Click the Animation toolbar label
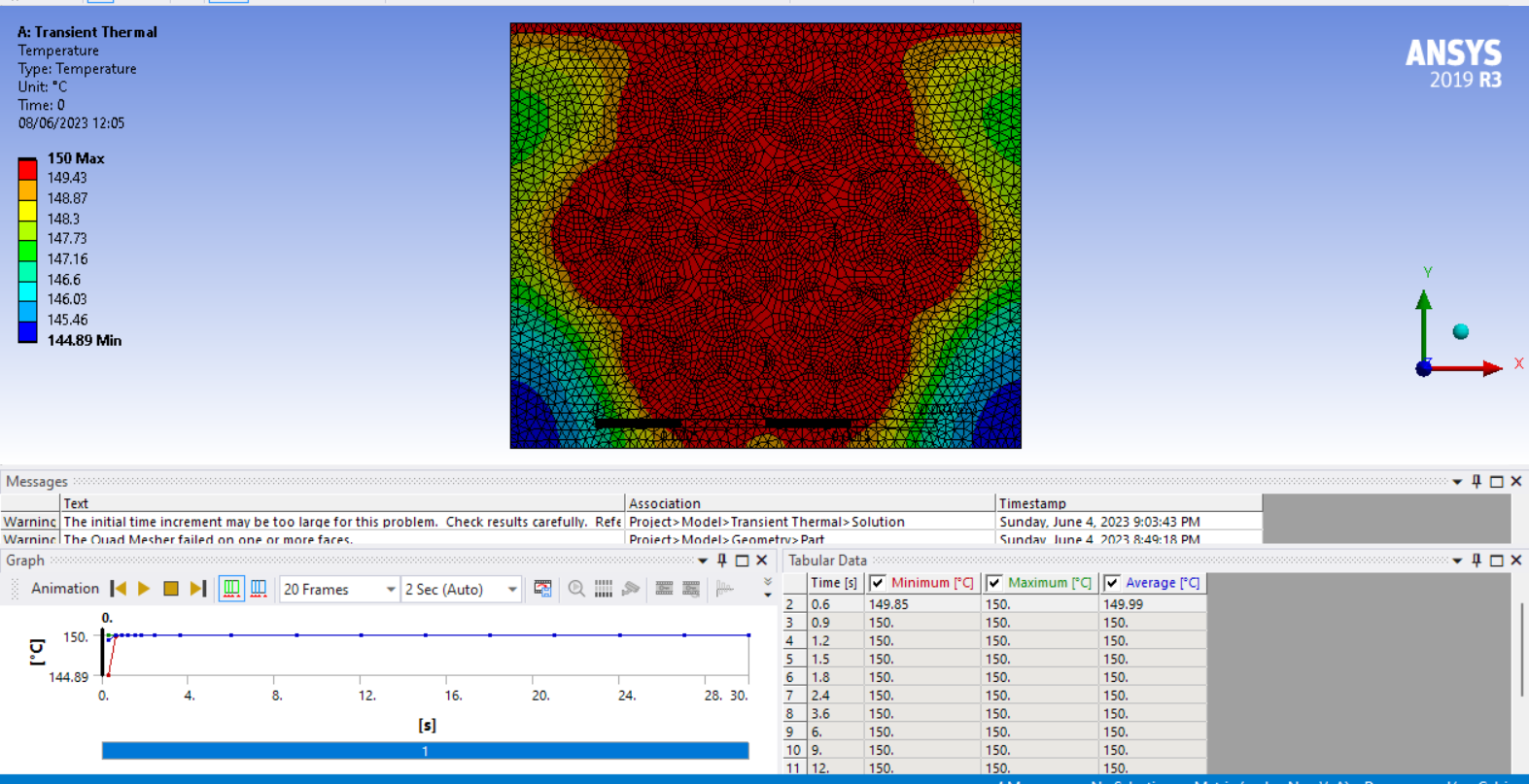This screenshot has height=784, width=1529. 65,589
